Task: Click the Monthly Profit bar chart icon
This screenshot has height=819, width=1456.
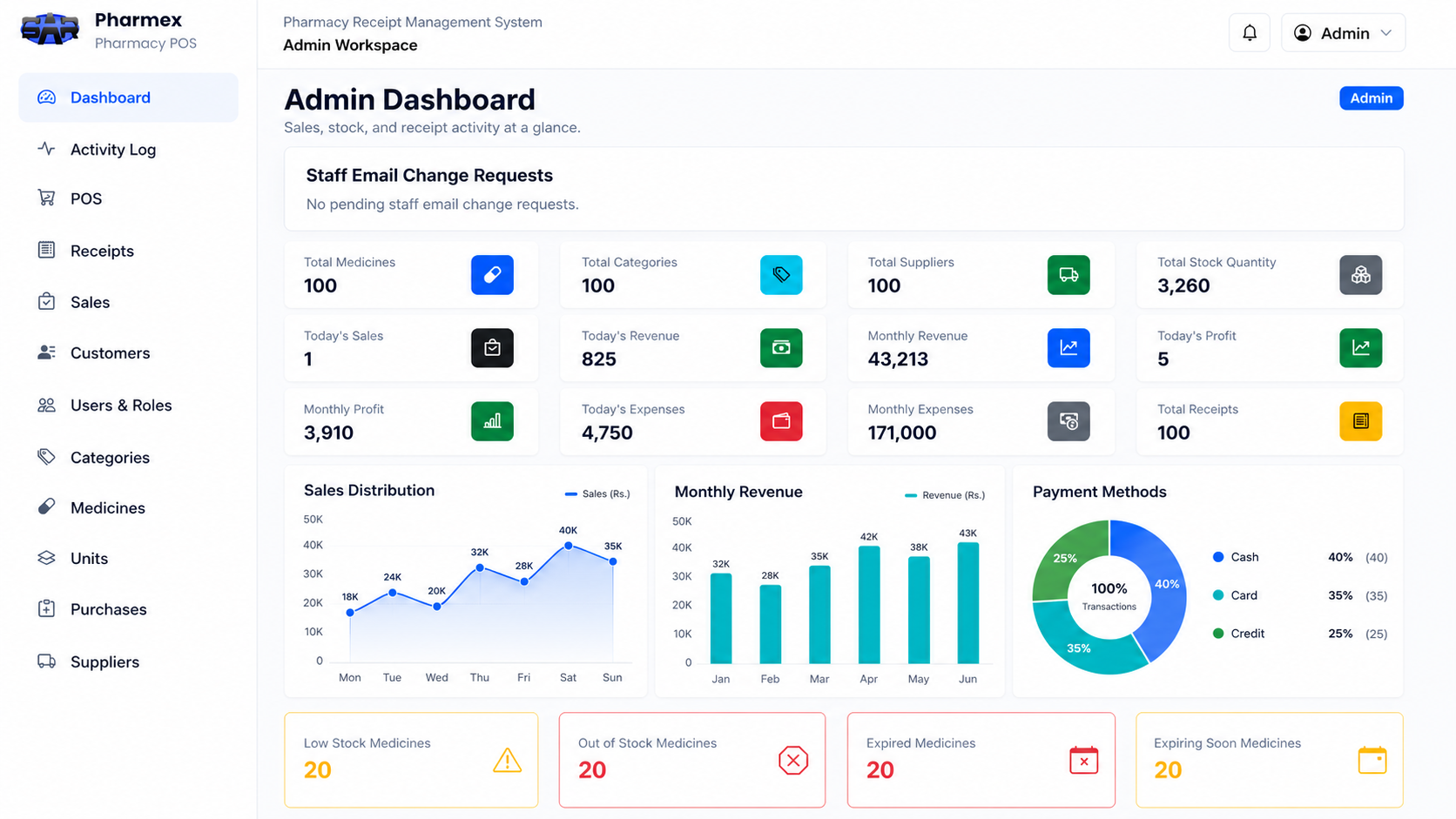Action: (492, 421)
